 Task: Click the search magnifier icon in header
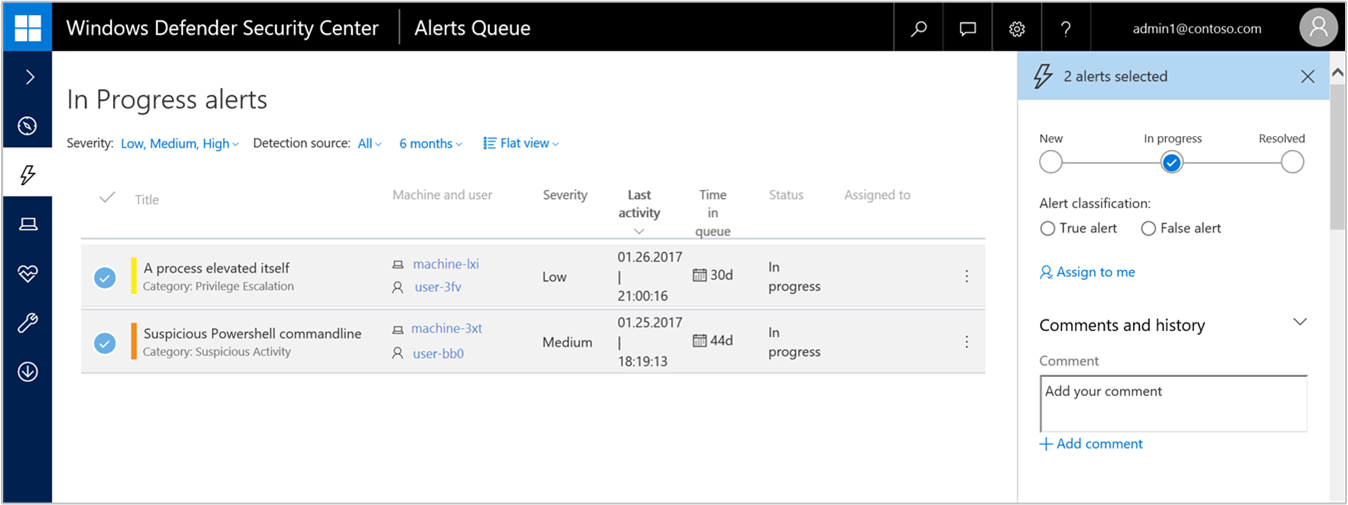click(918, 29)
